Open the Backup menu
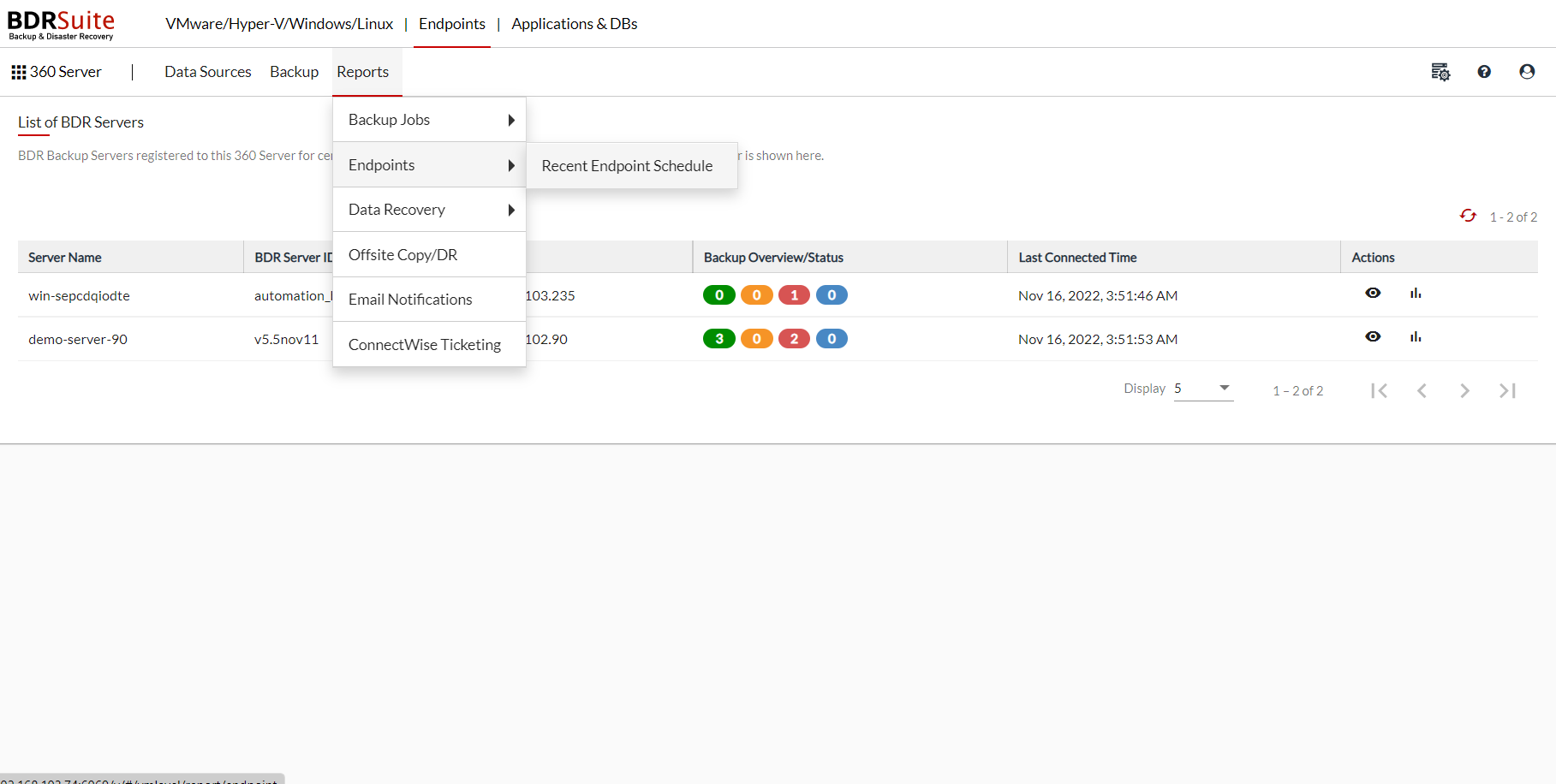Viewport: 1556px width, 784px height. pos(294,72)
